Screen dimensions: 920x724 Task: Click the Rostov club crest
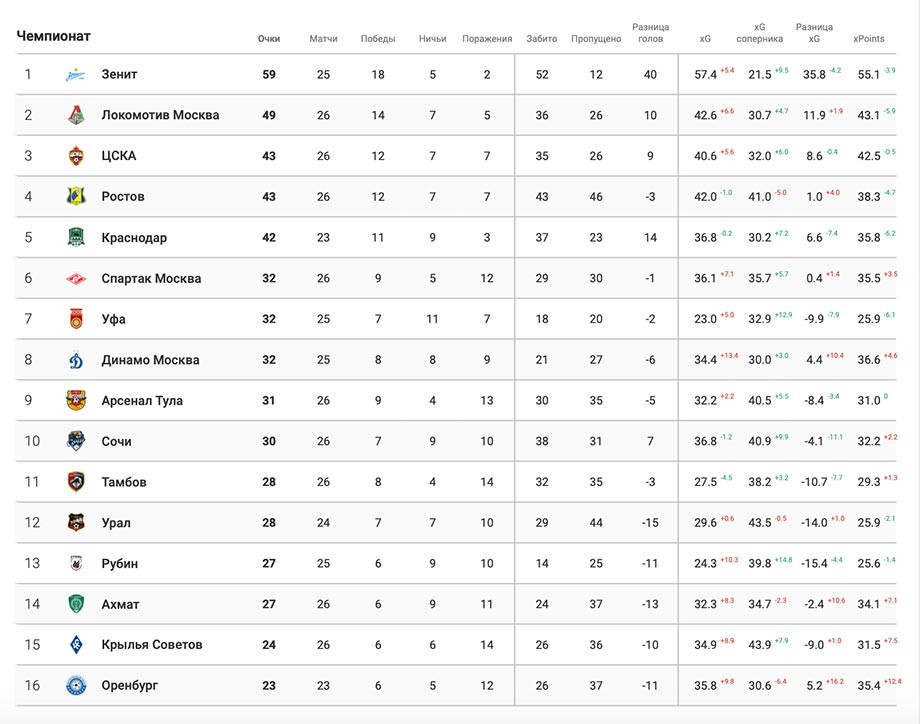[76, 197]
